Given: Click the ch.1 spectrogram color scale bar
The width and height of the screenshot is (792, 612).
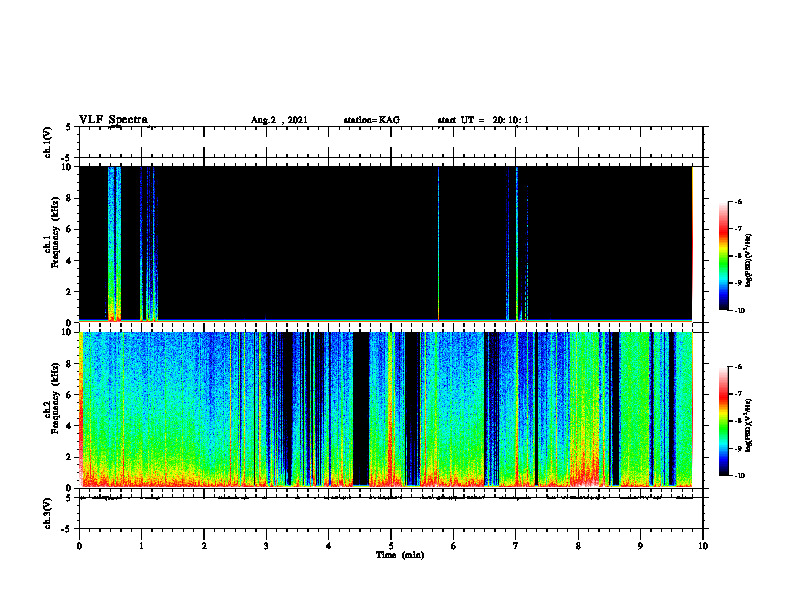Looking at the screenshot, I should pos(724,256).
